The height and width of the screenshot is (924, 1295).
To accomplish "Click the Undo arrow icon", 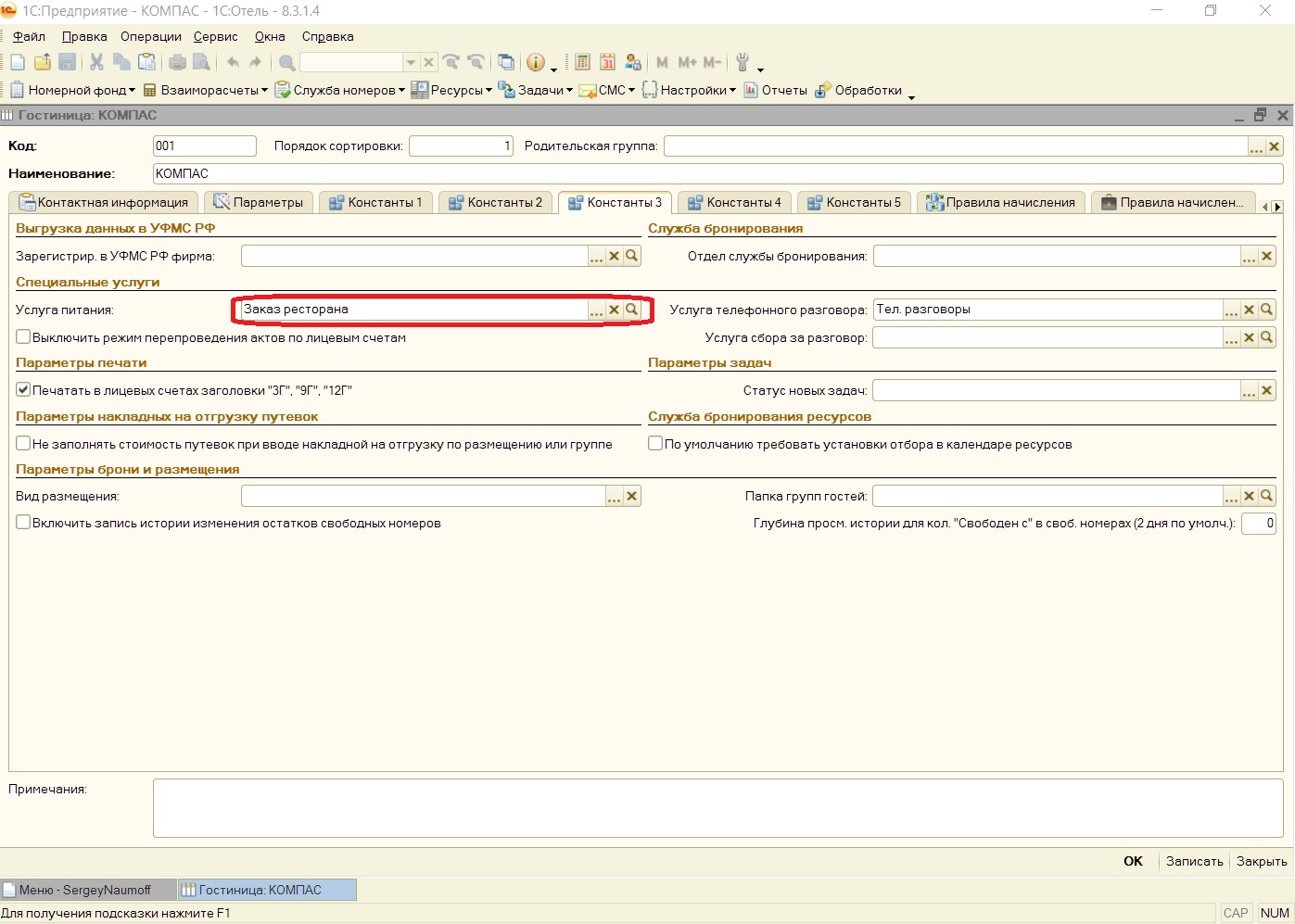I will (x=233, y=62).
